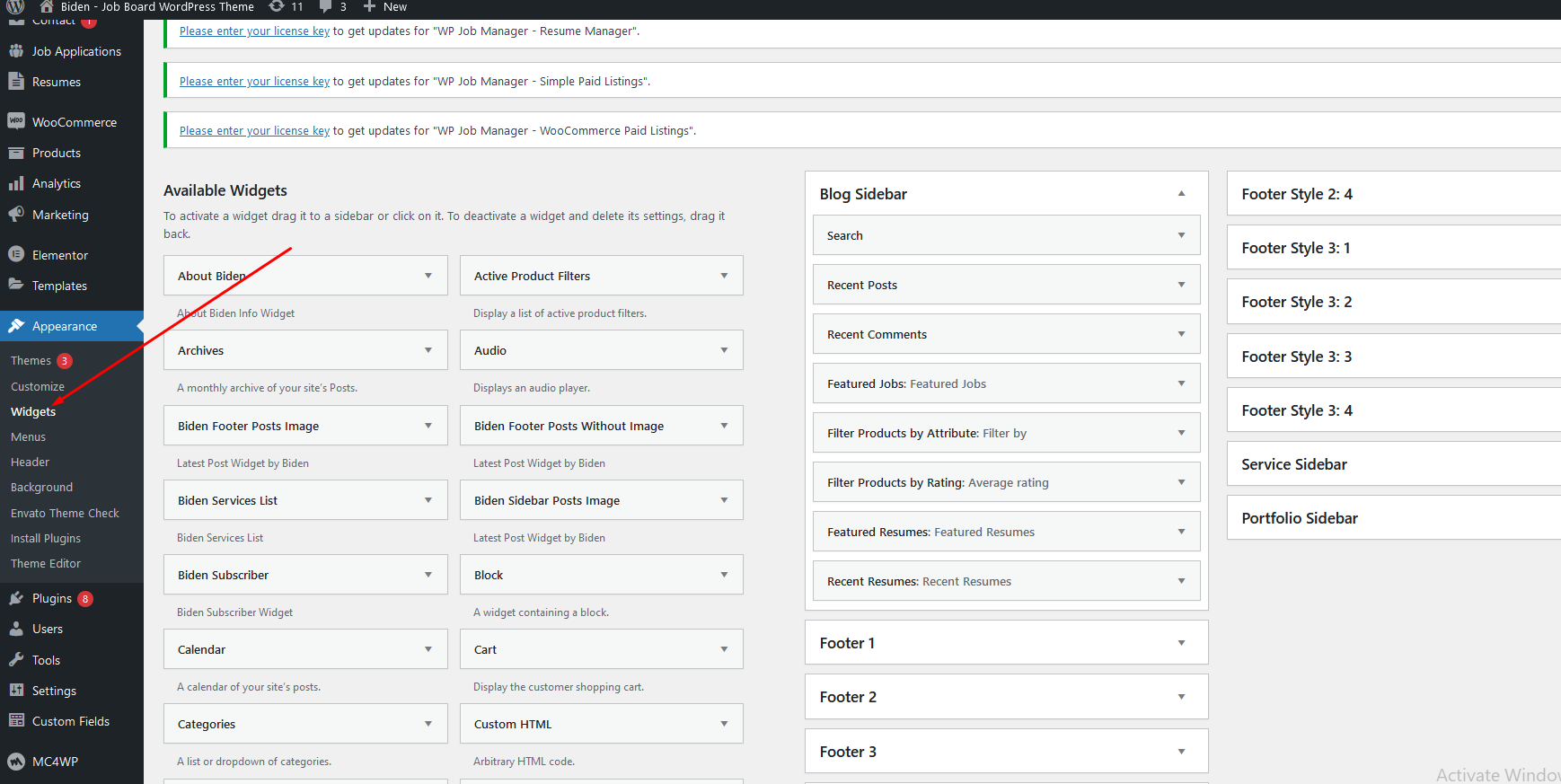The image size is (1561, 784).
Task: Click license key link for Resume Manager
Action: pyautogui.click(x=254, y=31)
